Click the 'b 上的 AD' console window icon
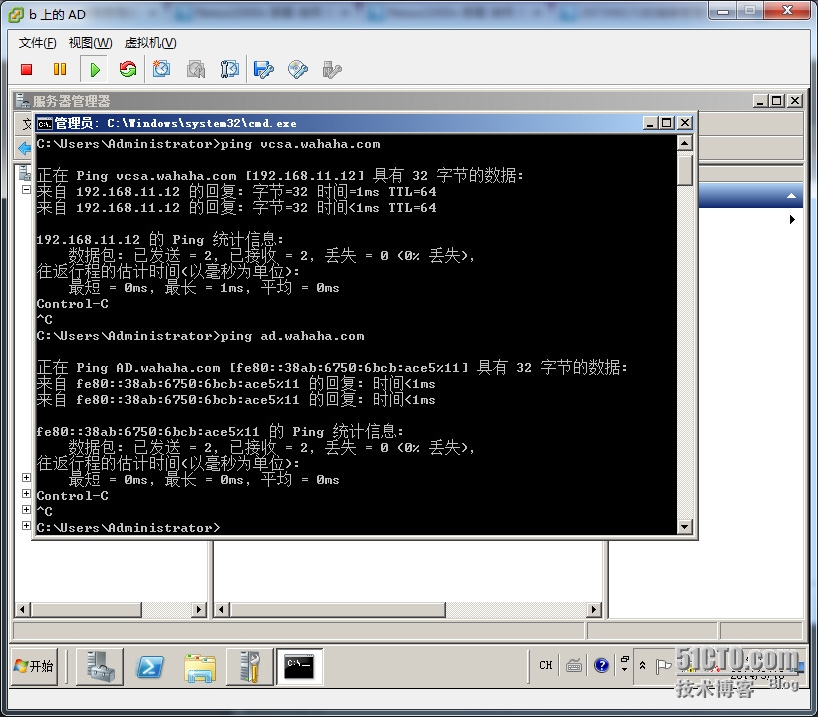This screenshot has height=717, width=818. [x=16, y=15]
